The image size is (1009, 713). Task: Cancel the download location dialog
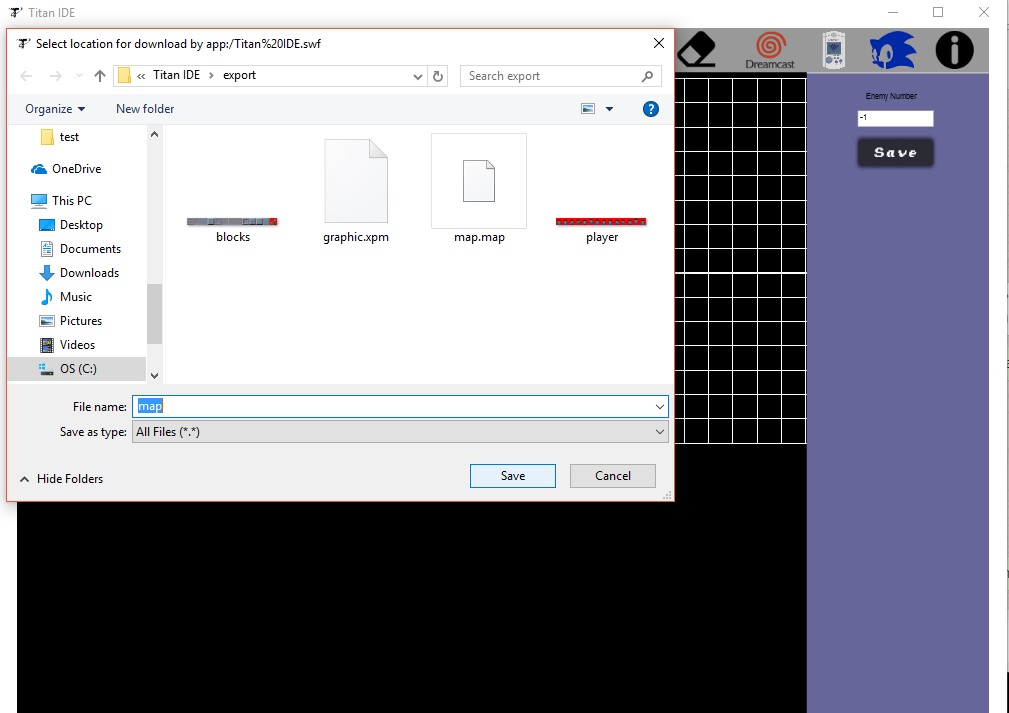(x=613, y=476)
